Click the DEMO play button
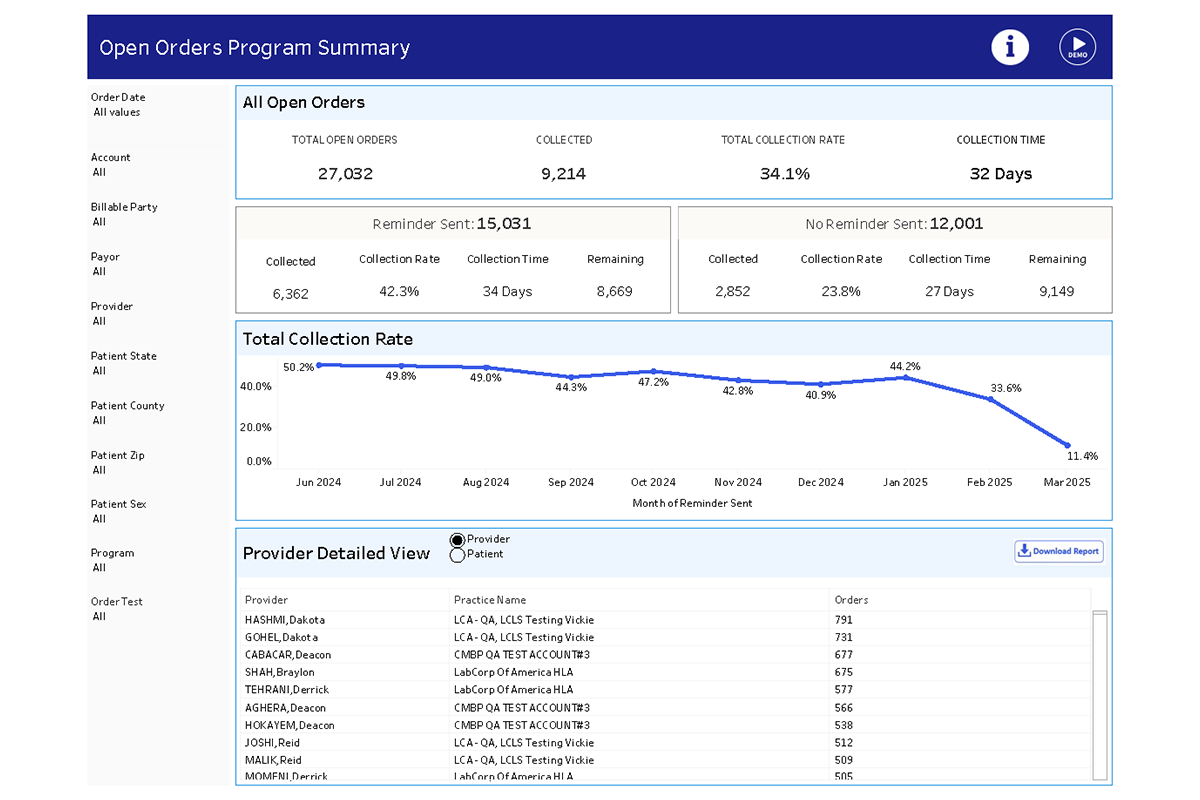 1077,47
